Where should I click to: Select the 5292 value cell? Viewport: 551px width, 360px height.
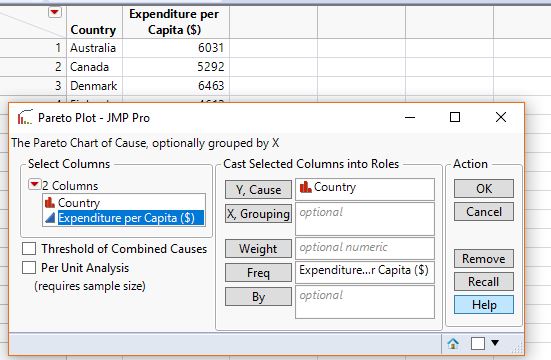pos(176,67)
